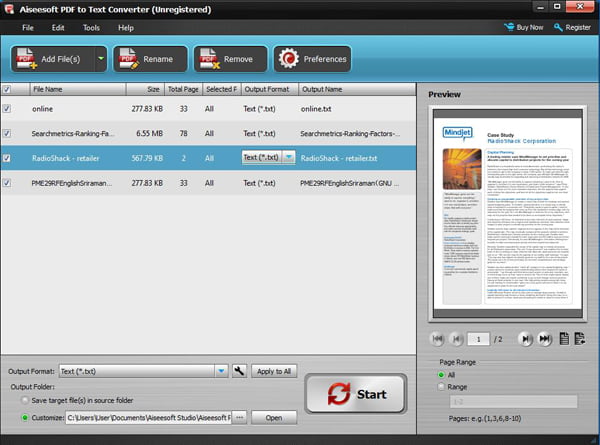
Task: Open the Tools menu
Action: point(91,28)
